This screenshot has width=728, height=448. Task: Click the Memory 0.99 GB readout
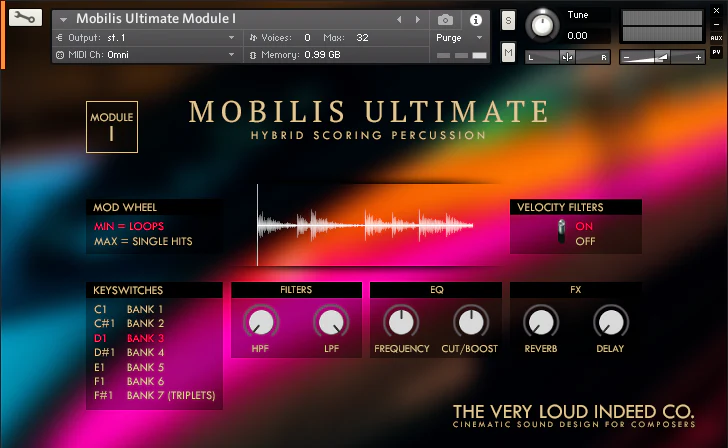(322, 55)
